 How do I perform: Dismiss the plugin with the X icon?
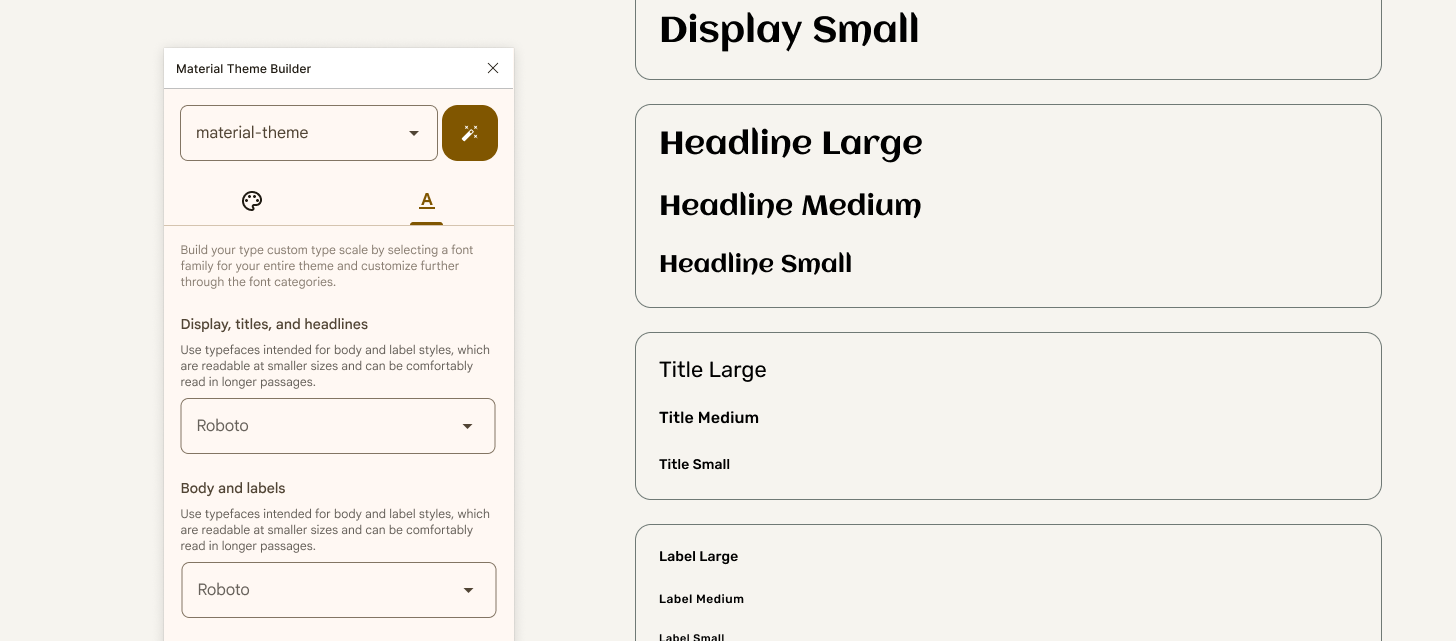click(492, 68)
